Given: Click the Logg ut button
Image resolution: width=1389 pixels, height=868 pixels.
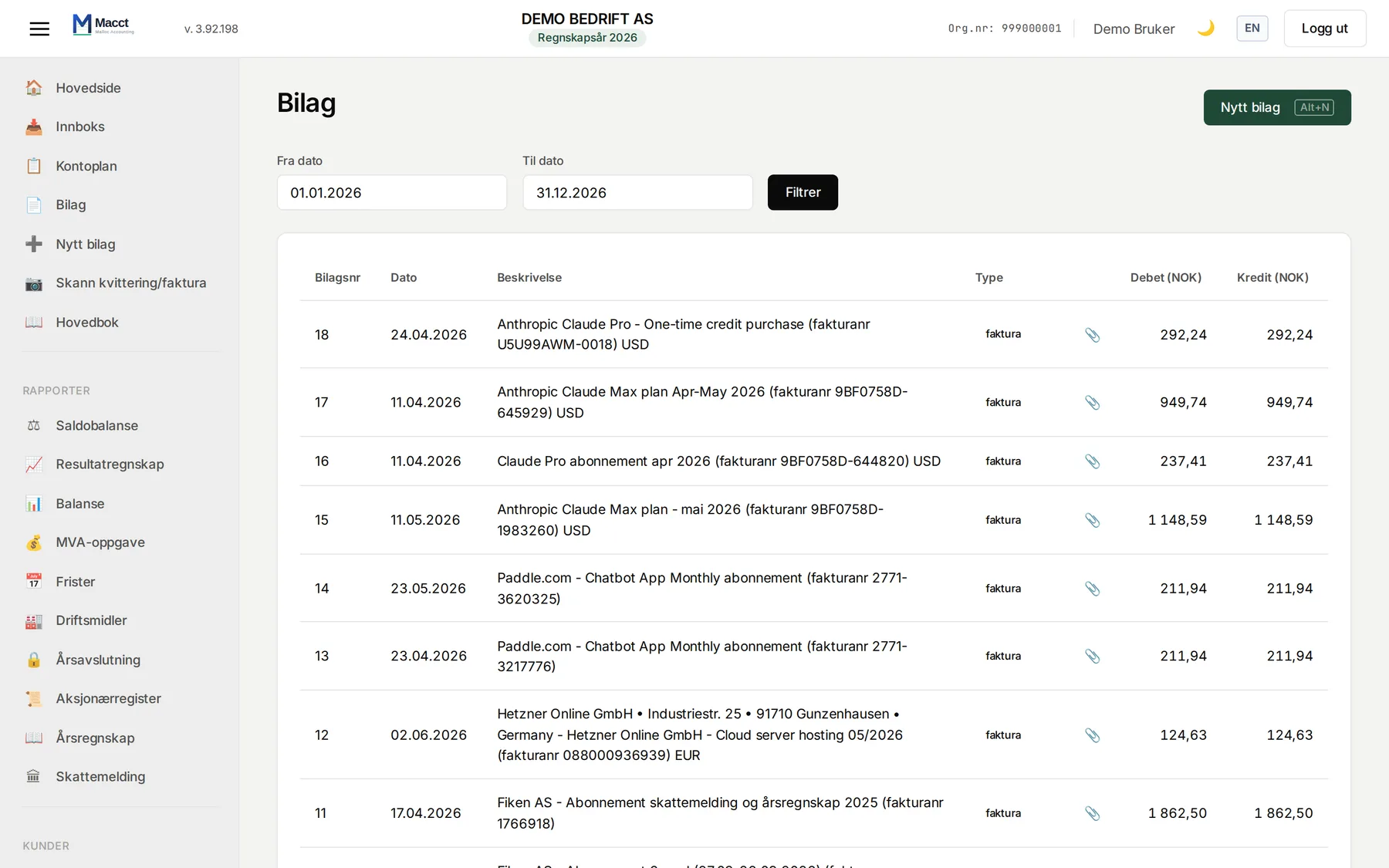Looking at the screenshot, I should click(x=1324, y=29).
